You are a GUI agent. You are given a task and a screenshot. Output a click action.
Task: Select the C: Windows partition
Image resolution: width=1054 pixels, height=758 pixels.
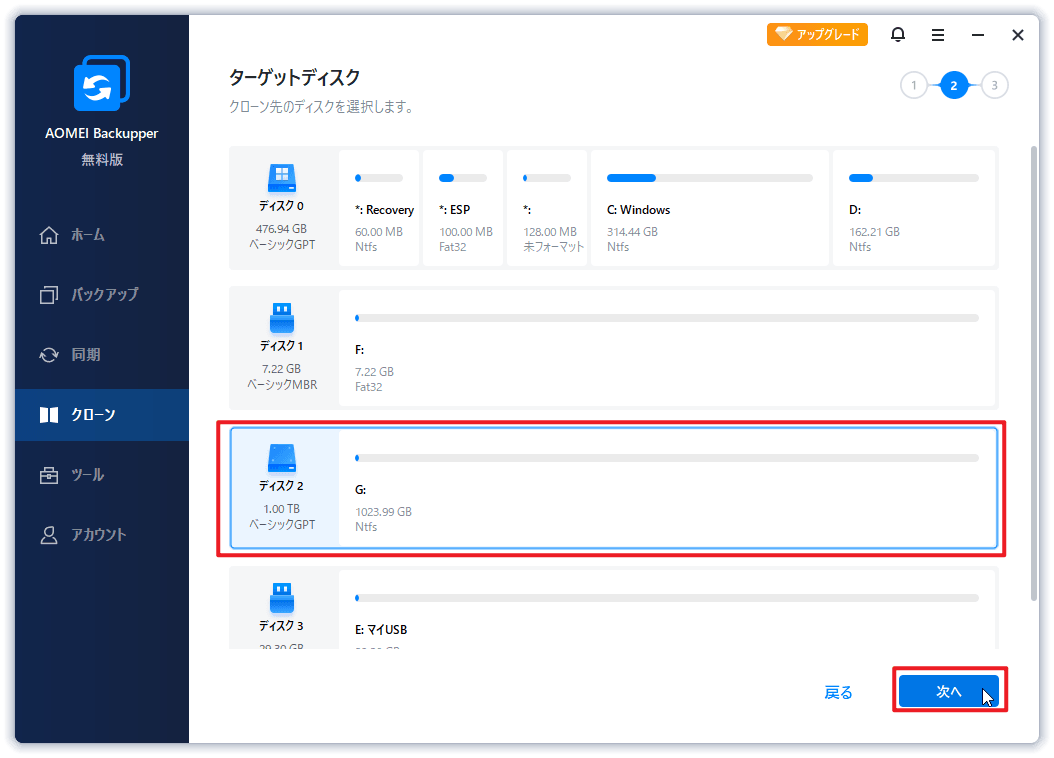click(710, 208)
